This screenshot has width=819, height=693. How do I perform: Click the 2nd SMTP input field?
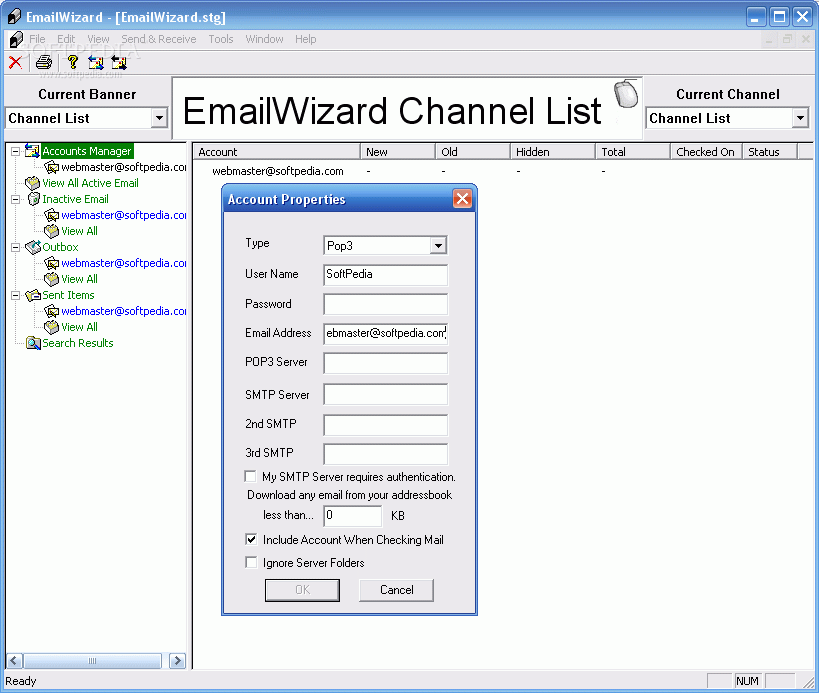pyautogui.click(x=385, y=425)
